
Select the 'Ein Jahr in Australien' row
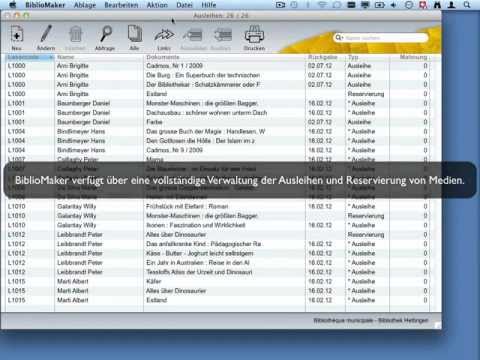218,262
